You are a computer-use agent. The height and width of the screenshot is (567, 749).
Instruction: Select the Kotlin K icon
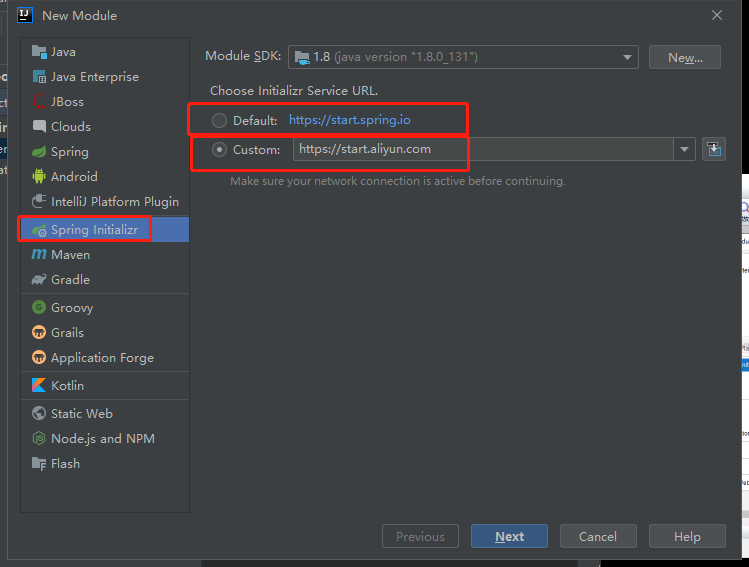pos(39,385)
